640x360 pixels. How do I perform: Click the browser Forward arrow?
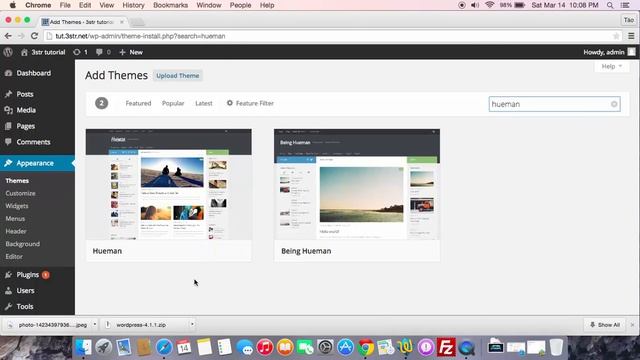21,36
